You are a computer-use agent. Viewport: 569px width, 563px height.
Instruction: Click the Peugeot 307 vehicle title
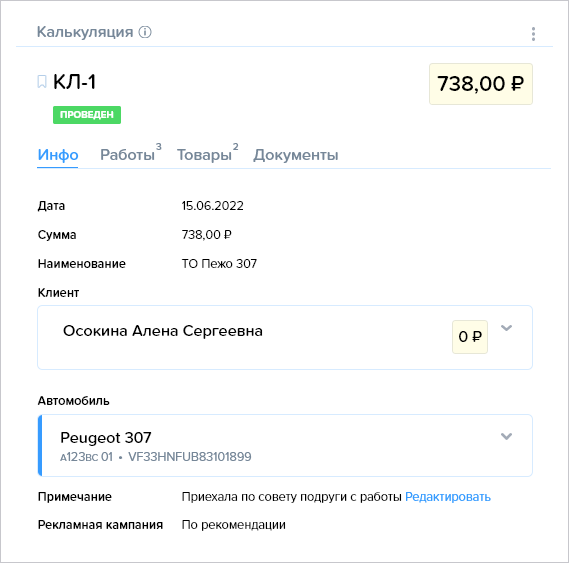pos(106,437)
